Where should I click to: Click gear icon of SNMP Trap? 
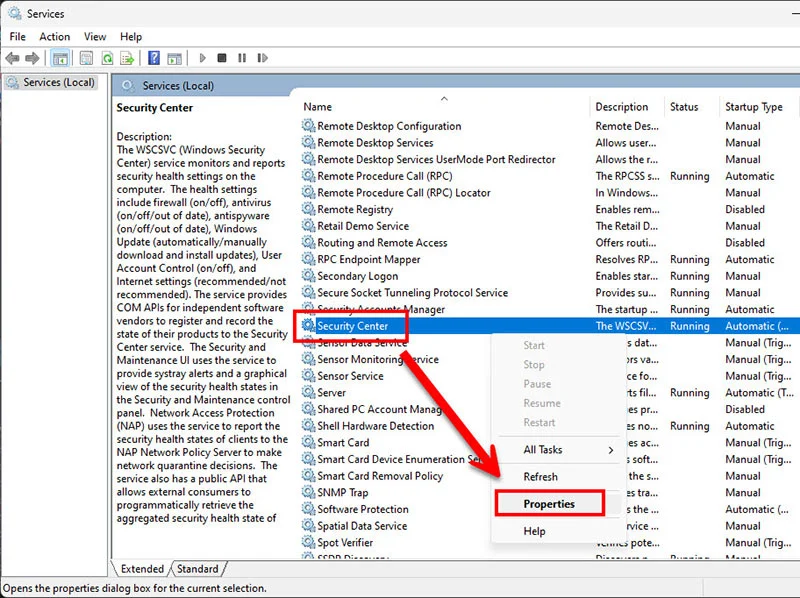(308, 492)
